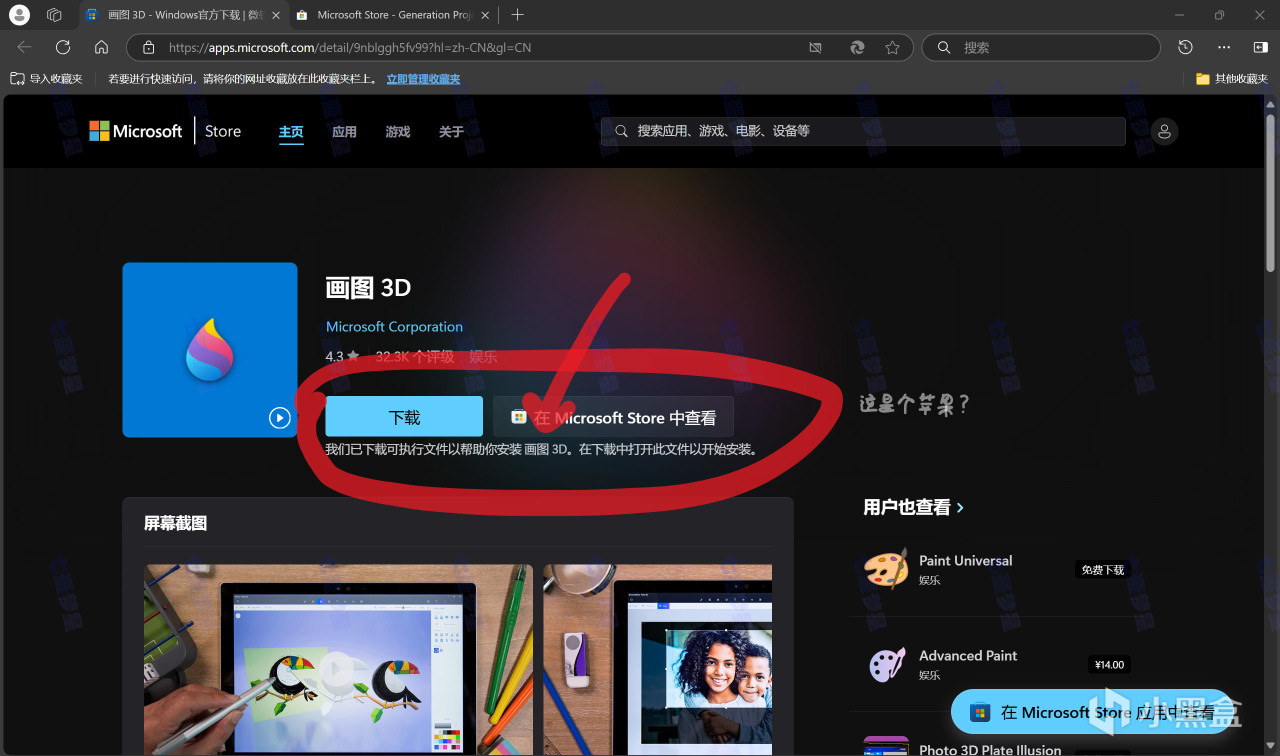Focus the browser address bar URL
This screenshot has height=756, width=1280.
(x=350, y=47)
